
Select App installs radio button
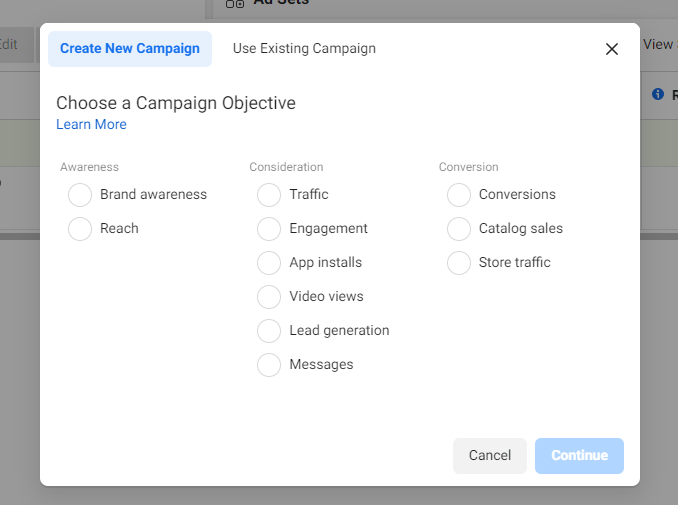[x=269, y=263]
